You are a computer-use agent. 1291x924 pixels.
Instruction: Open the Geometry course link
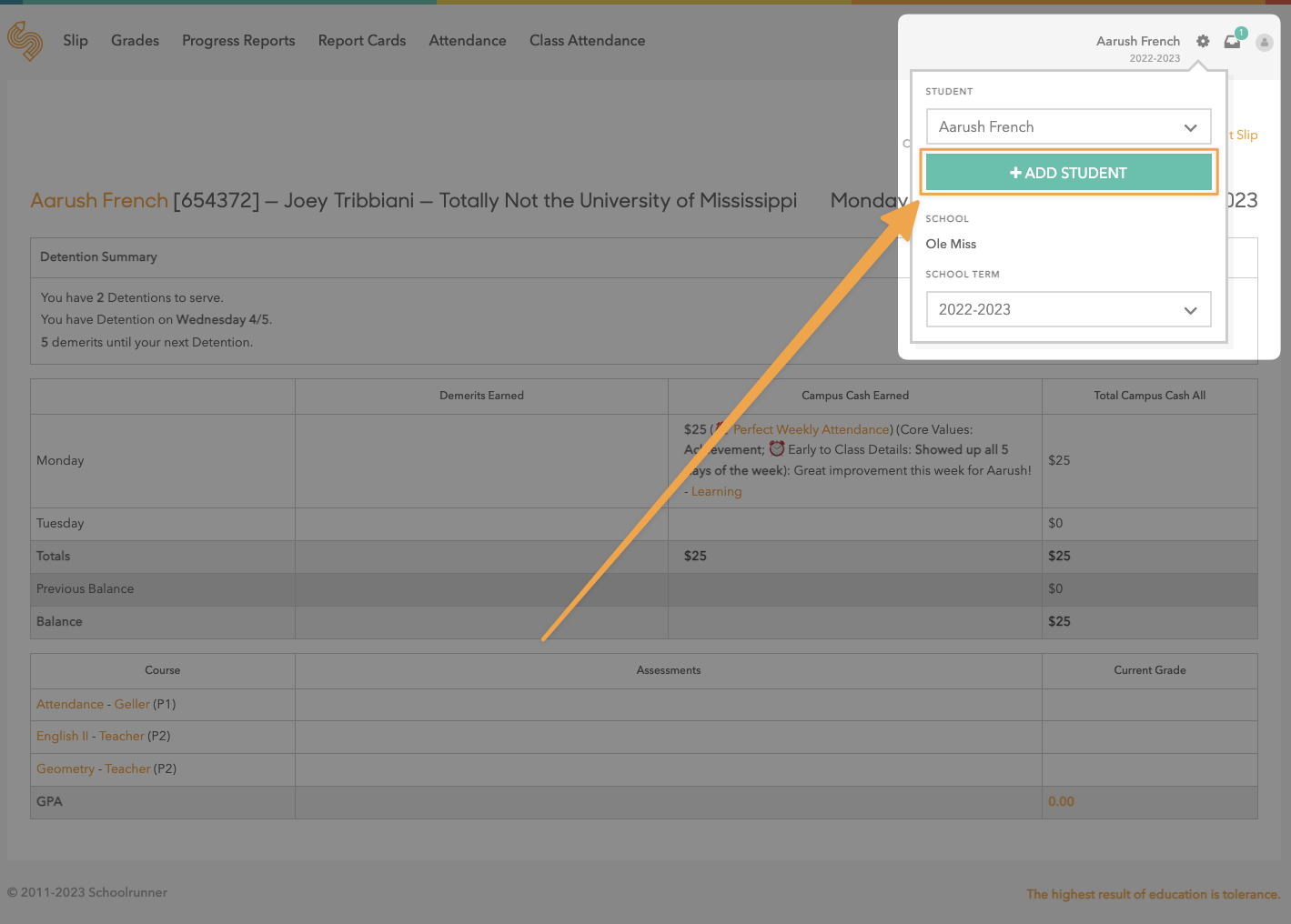pos(66,768)
